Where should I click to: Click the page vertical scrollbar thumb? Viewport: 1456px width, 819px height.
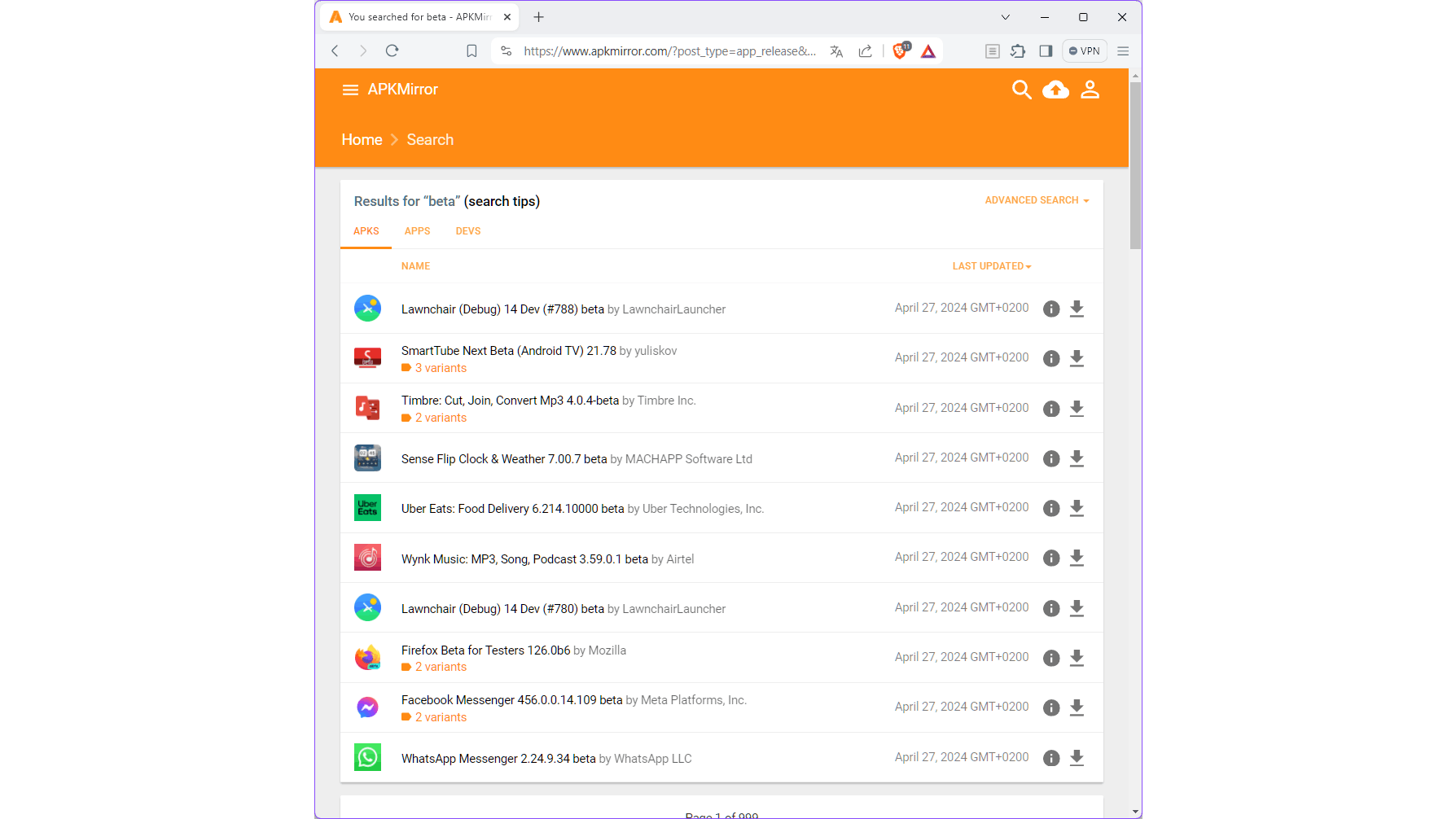click(1135, 164)
